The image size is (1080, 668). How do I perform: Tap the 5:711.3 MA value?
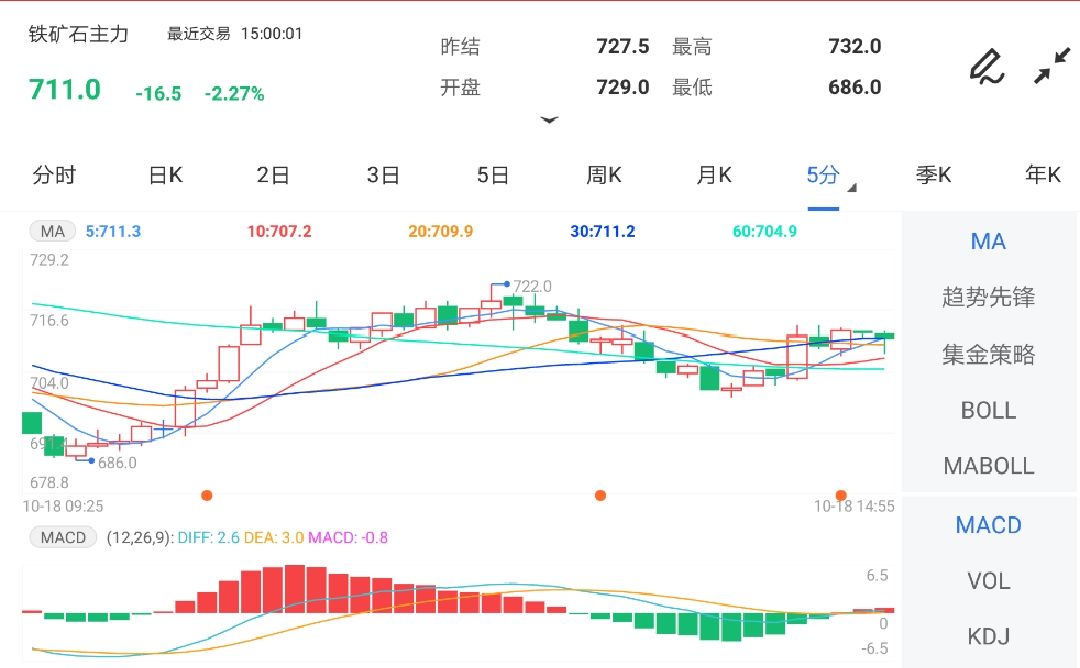pos(113,231)
